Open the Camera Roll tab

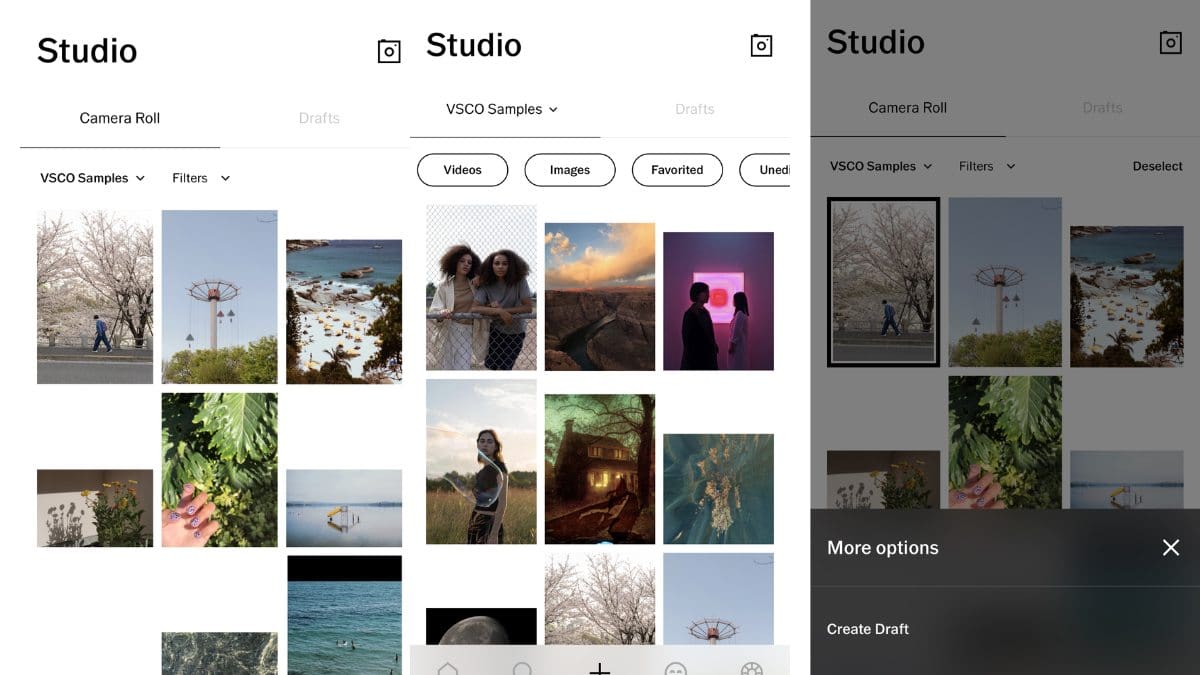(x=119, y=118)
